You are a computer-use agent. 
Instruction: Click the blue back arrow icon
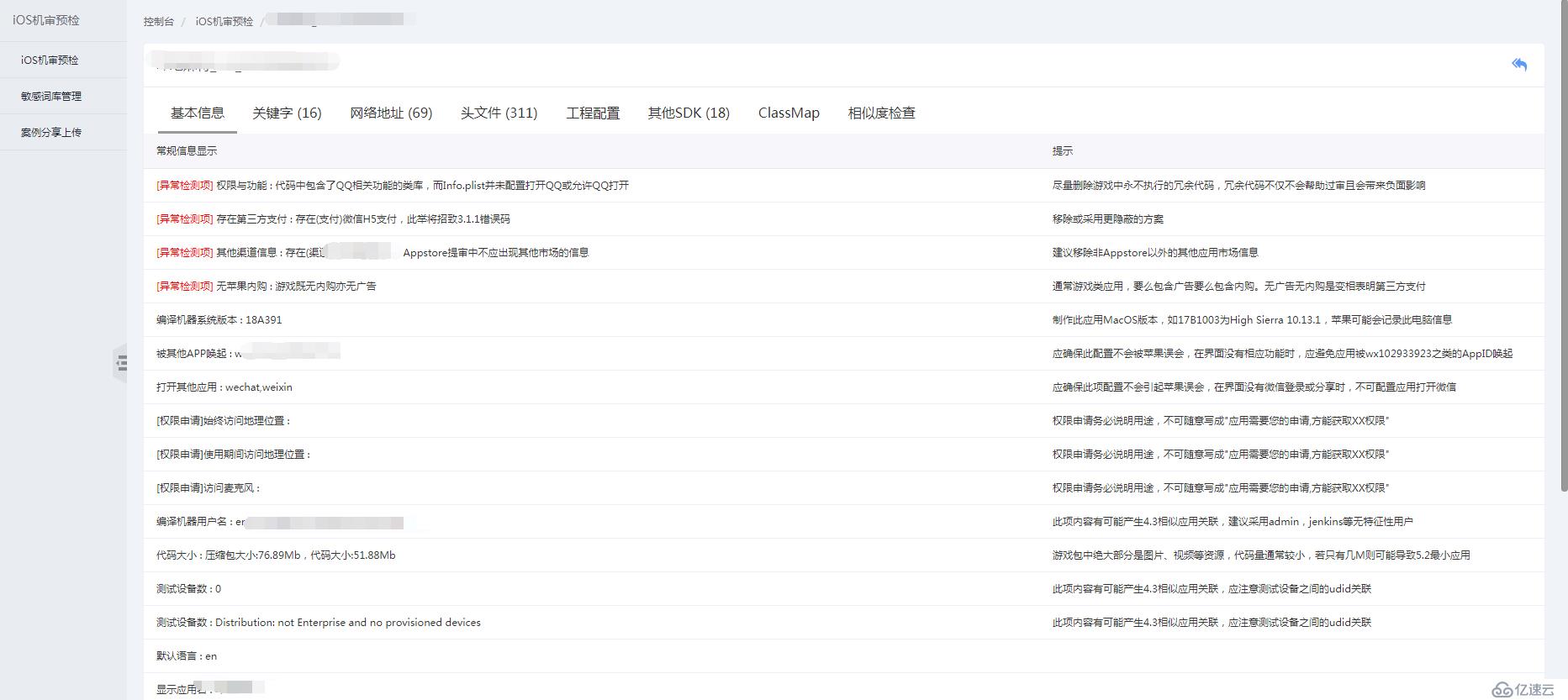1519,65
